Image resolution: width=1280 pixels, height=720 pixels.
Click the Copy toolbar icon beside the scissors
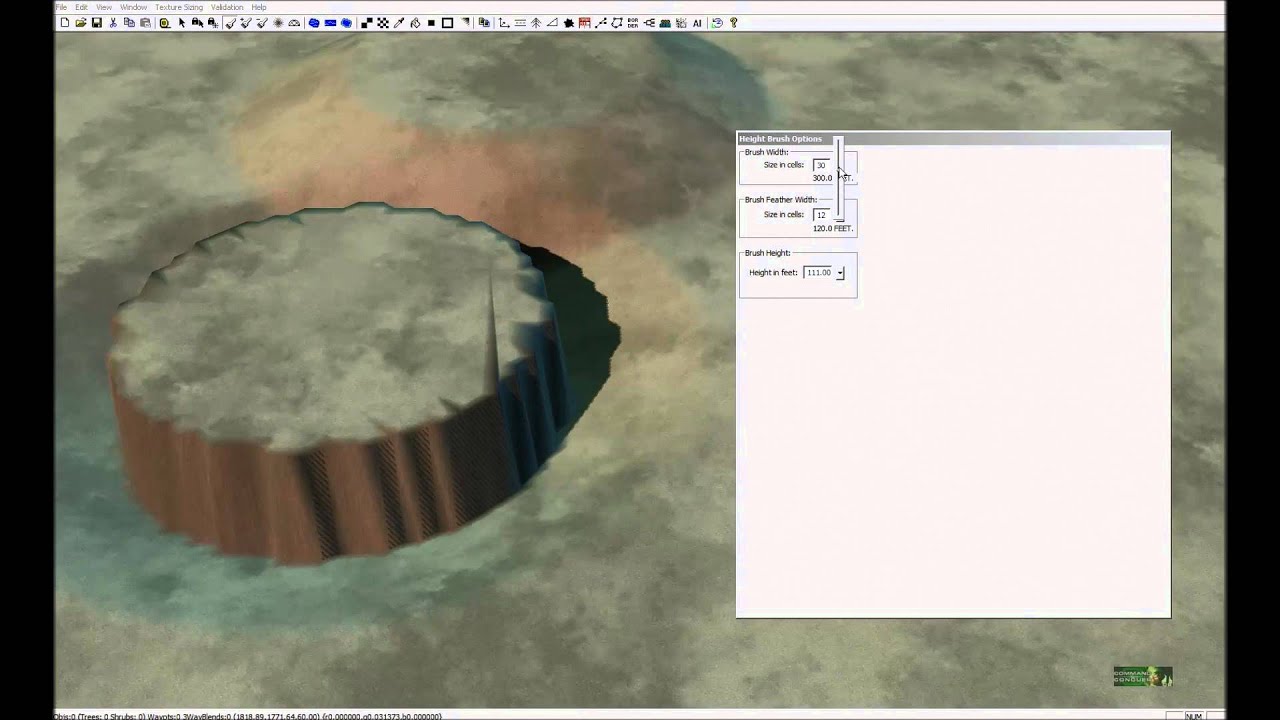point(129,22)
